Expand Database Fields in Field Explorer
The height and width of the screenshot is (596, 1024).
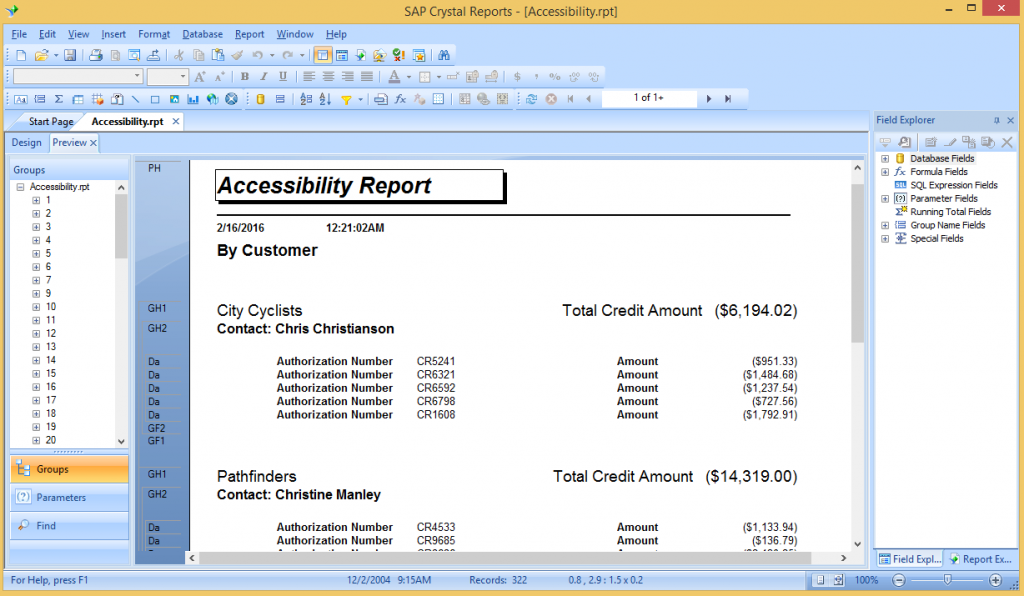click(x=885, y=159)
